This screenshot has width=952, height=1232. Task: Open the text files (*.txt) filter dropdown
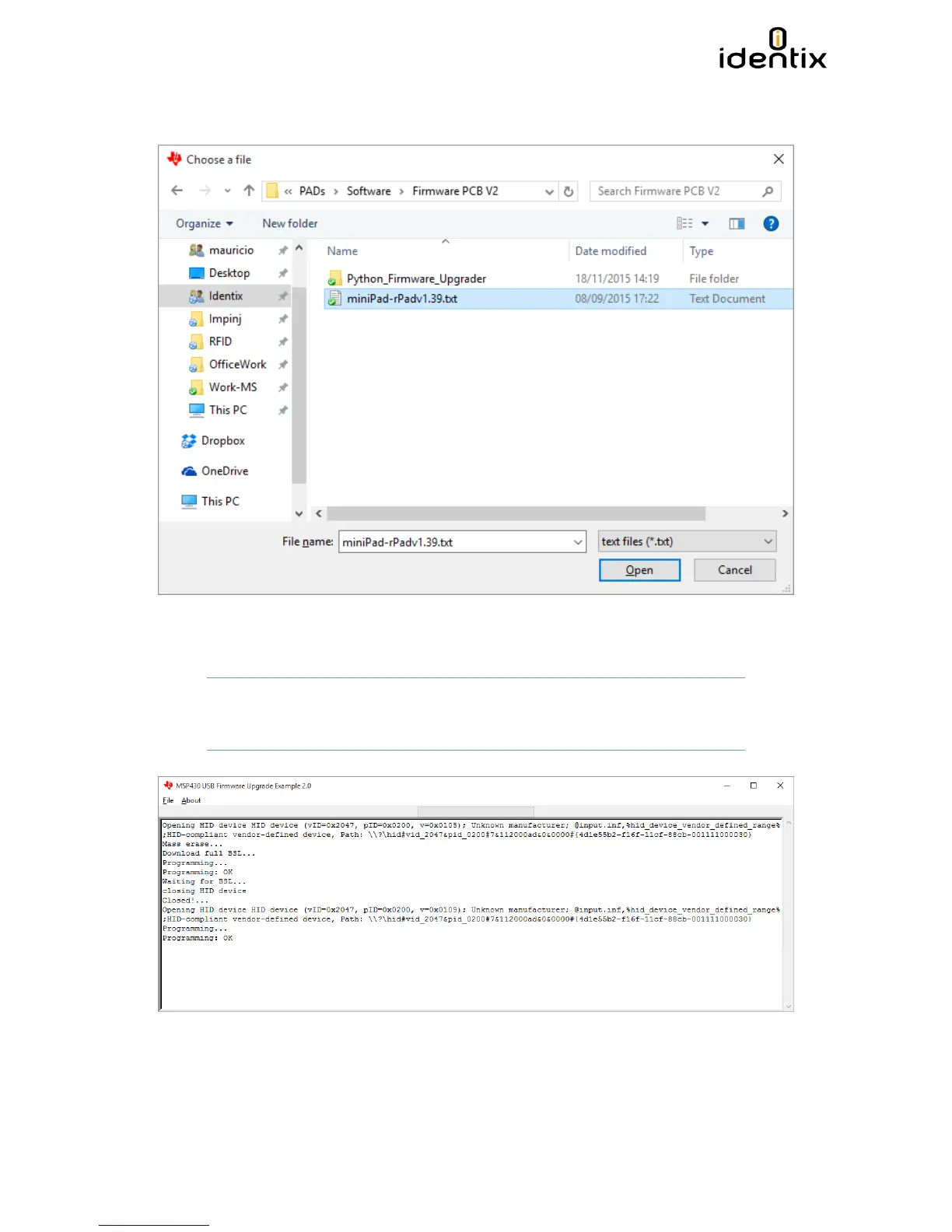pyautogui.click(x=687, y=542)
